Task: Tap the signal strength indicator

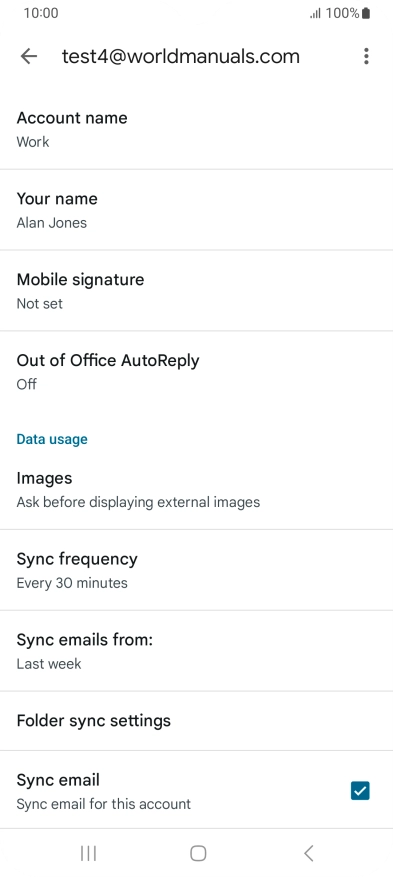Action: tap(315, 13)
